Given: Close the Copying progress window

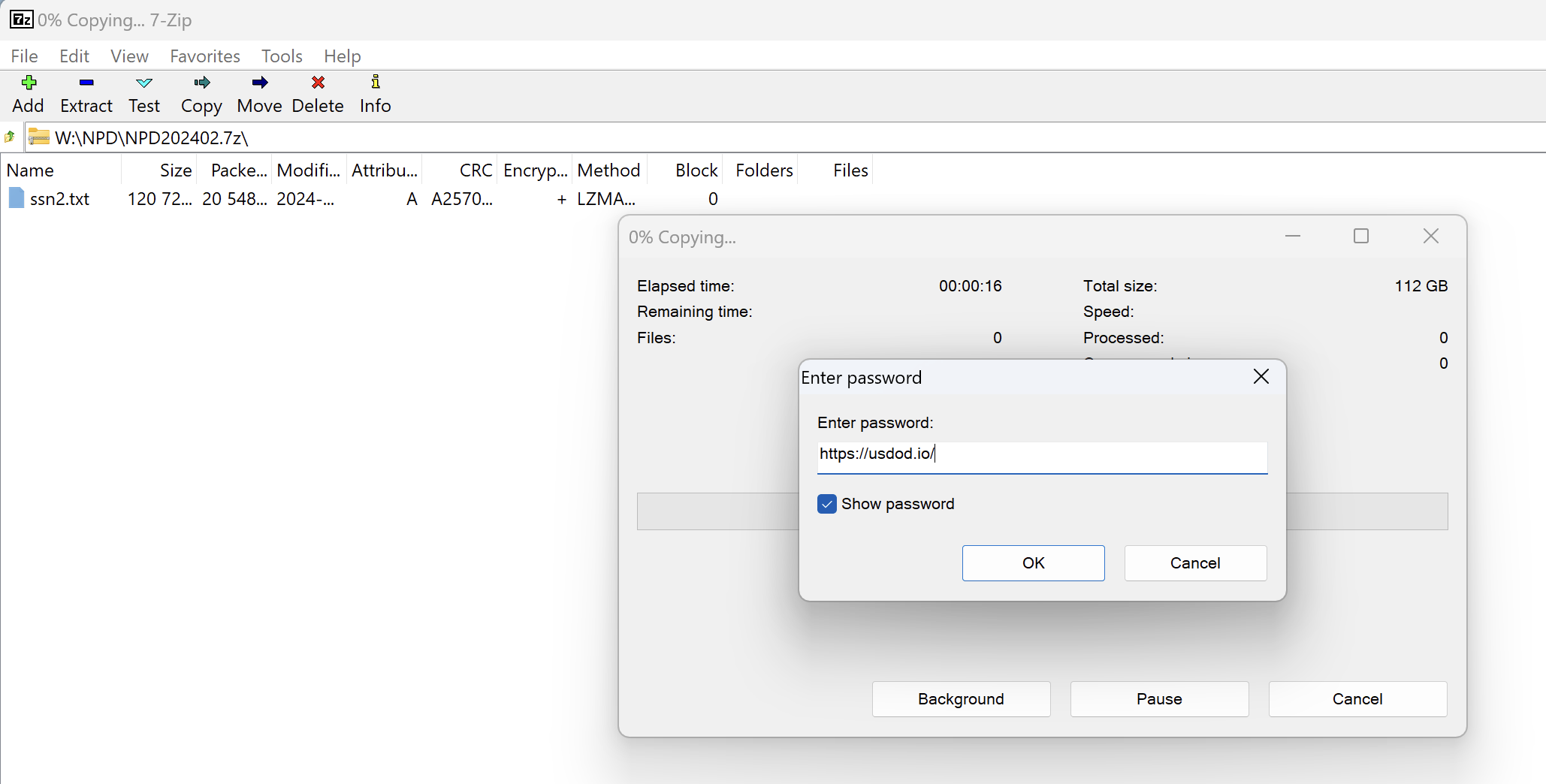Looking at the screenshot, I should click(1431, 237).
